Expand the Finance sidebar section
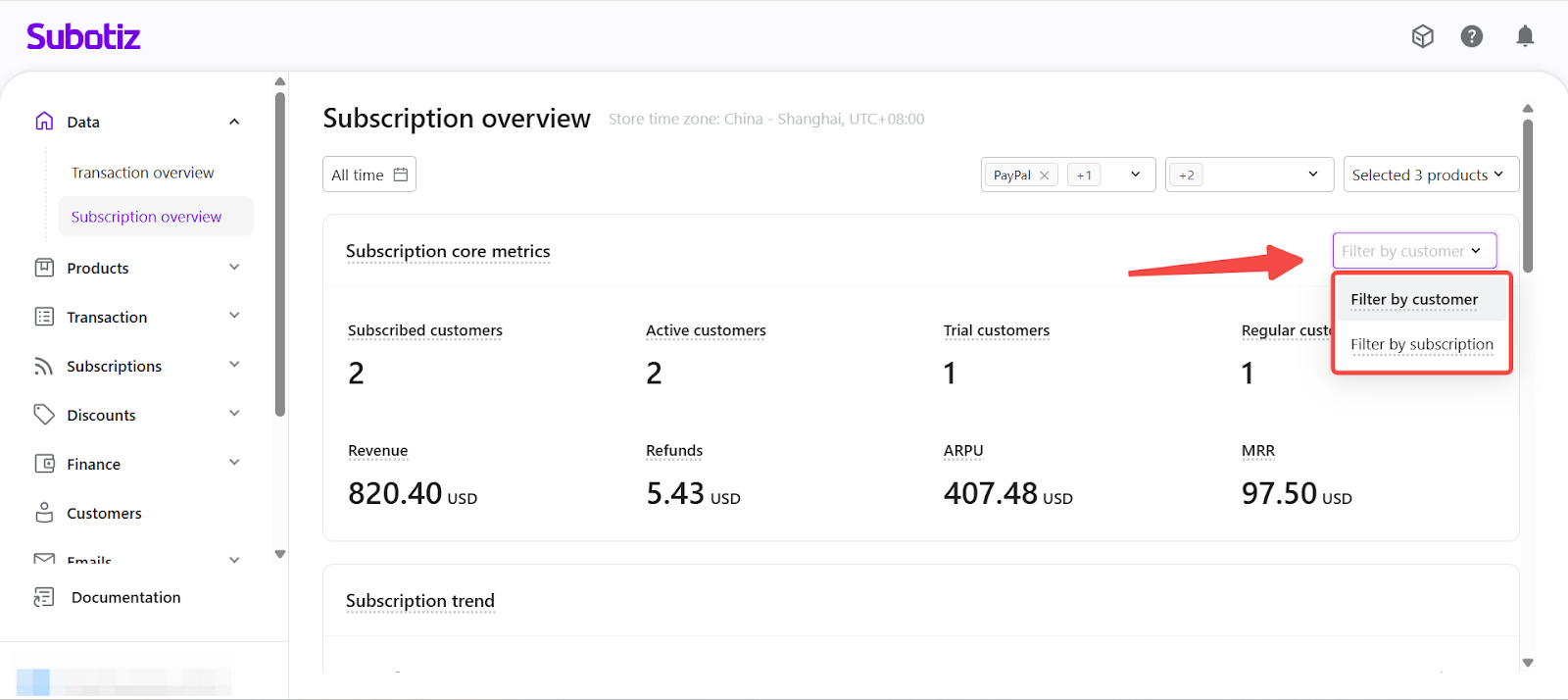This screenshot has width=1568, height=700. pos(234,464)
